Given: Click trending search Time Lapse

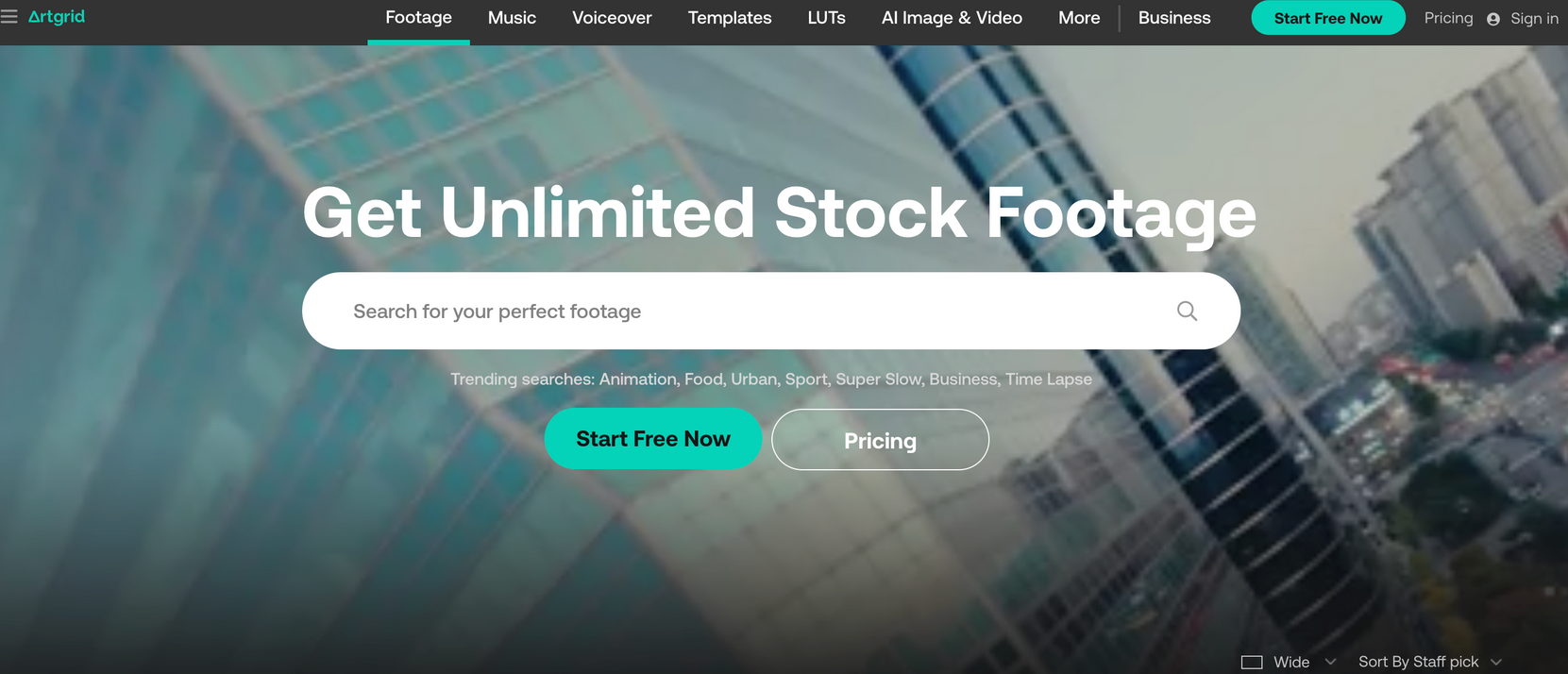Looking at the screenshot, I should 1048,379.
